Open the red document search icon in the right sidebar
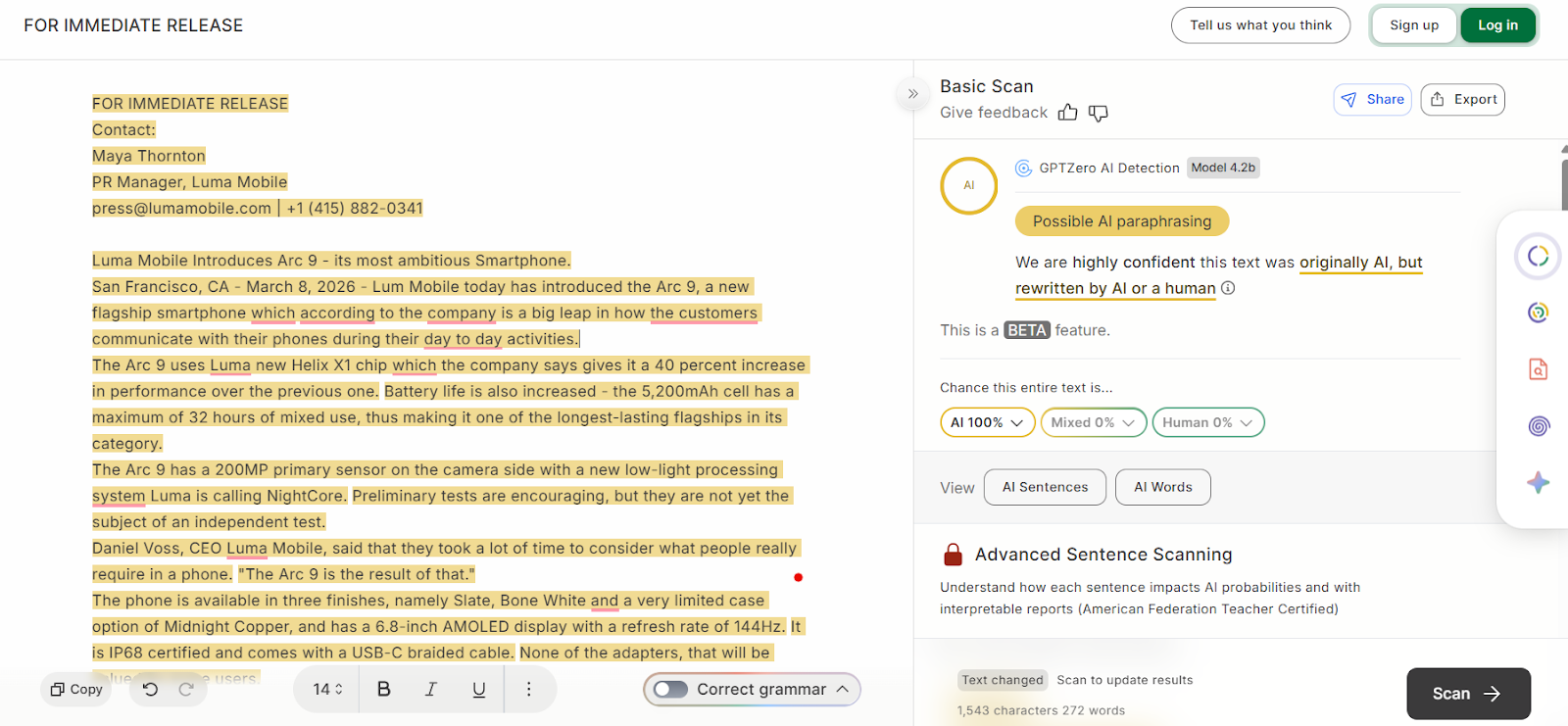The image size is (1568, 726). (1538, 369)
